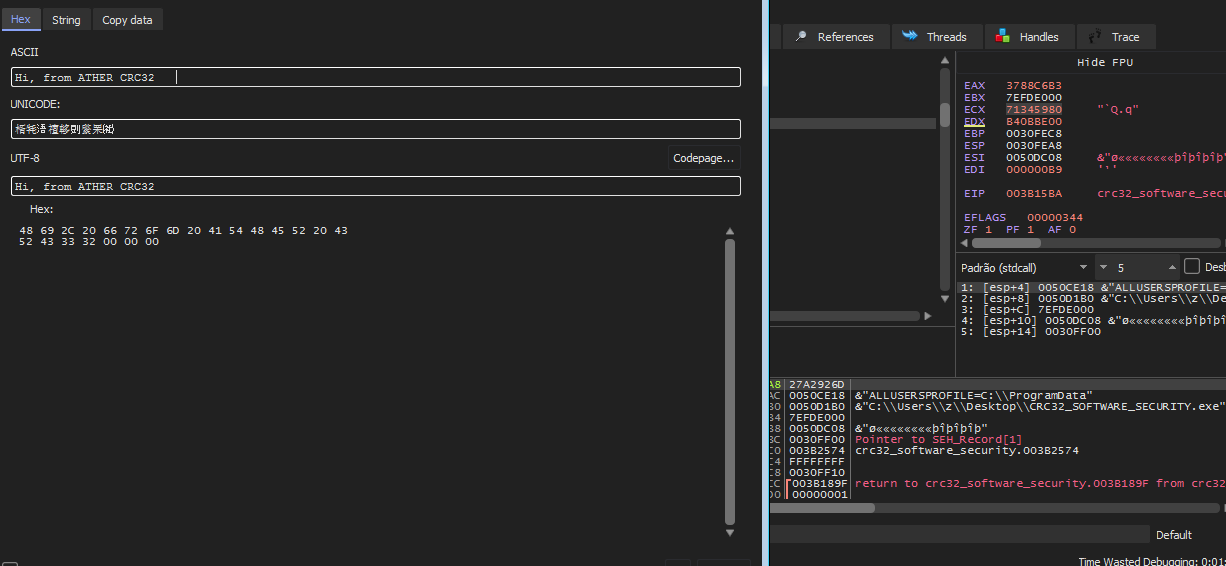Click disassembly vertical scroll up arrow
This screenshot has height=566, width=1226.
coord(945,61)
